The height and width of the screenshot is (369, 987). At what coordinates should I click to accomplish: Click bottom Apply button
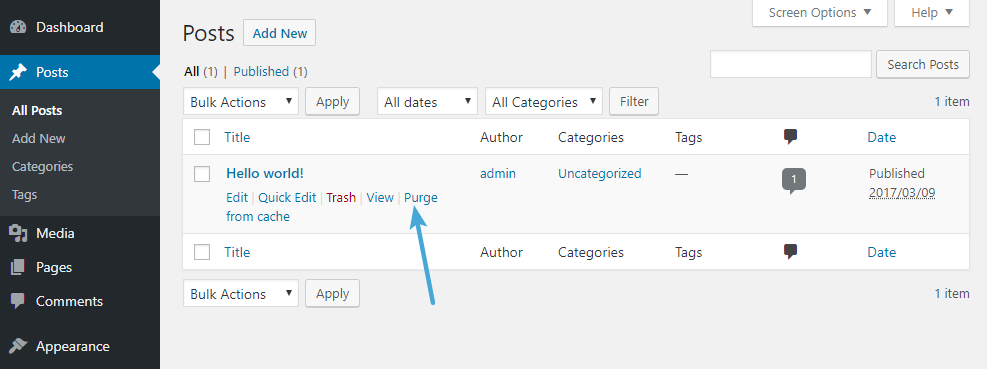(332, 293)
